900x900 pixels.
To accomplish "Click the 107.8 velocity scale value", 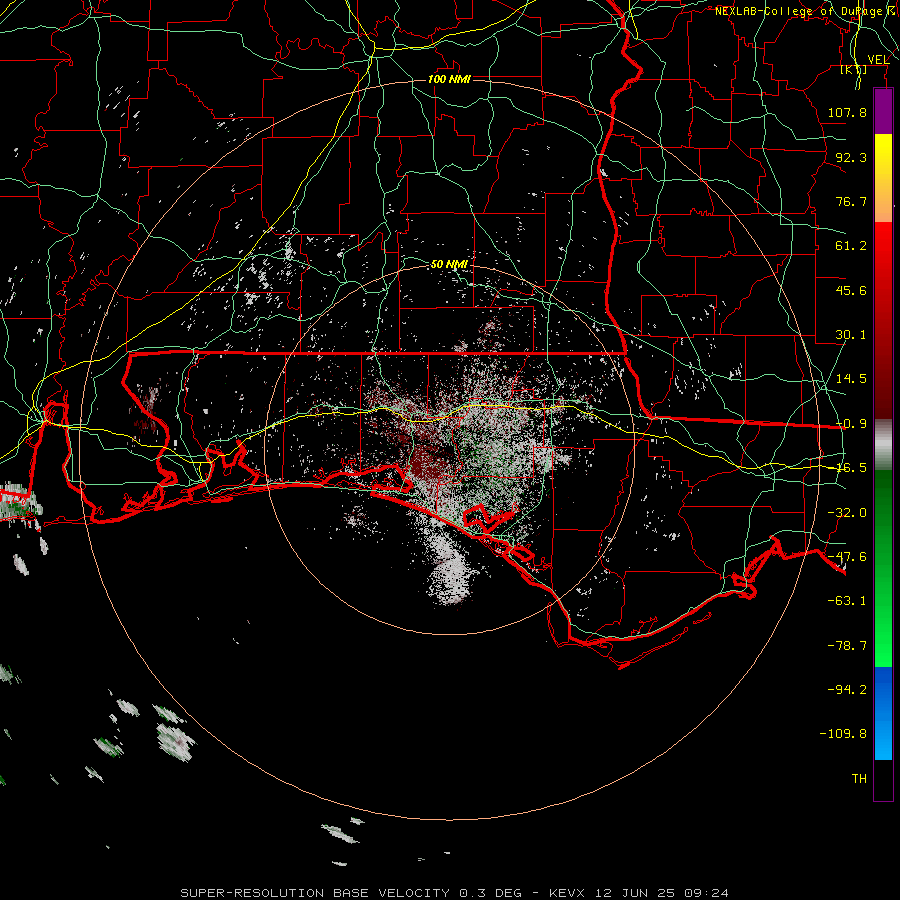I will click(x=847, y=112).
